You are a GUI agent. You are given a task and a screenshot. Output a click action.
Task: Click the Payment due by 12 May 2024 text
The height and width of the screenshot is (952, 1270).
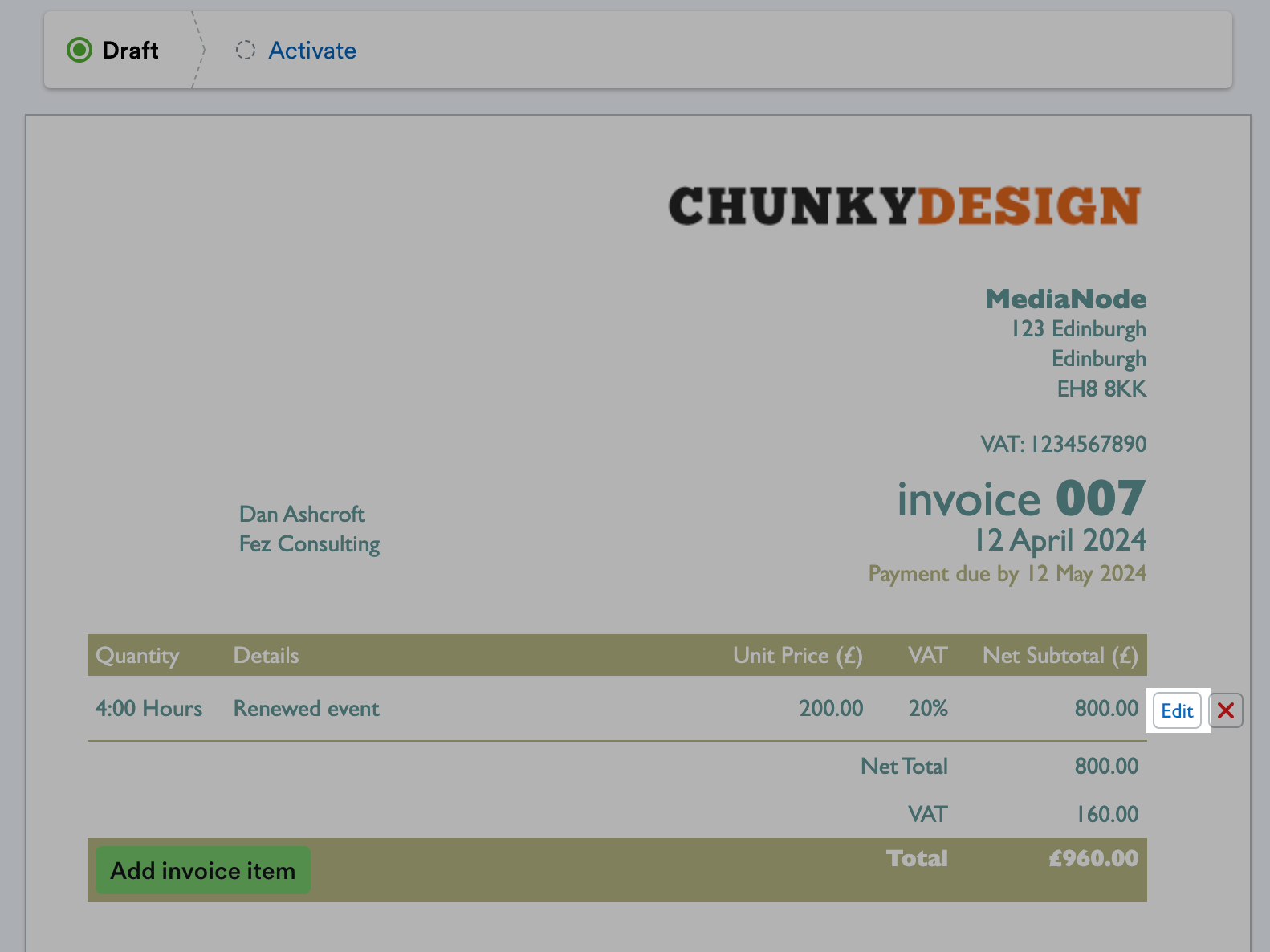[x=1007, y=574]
